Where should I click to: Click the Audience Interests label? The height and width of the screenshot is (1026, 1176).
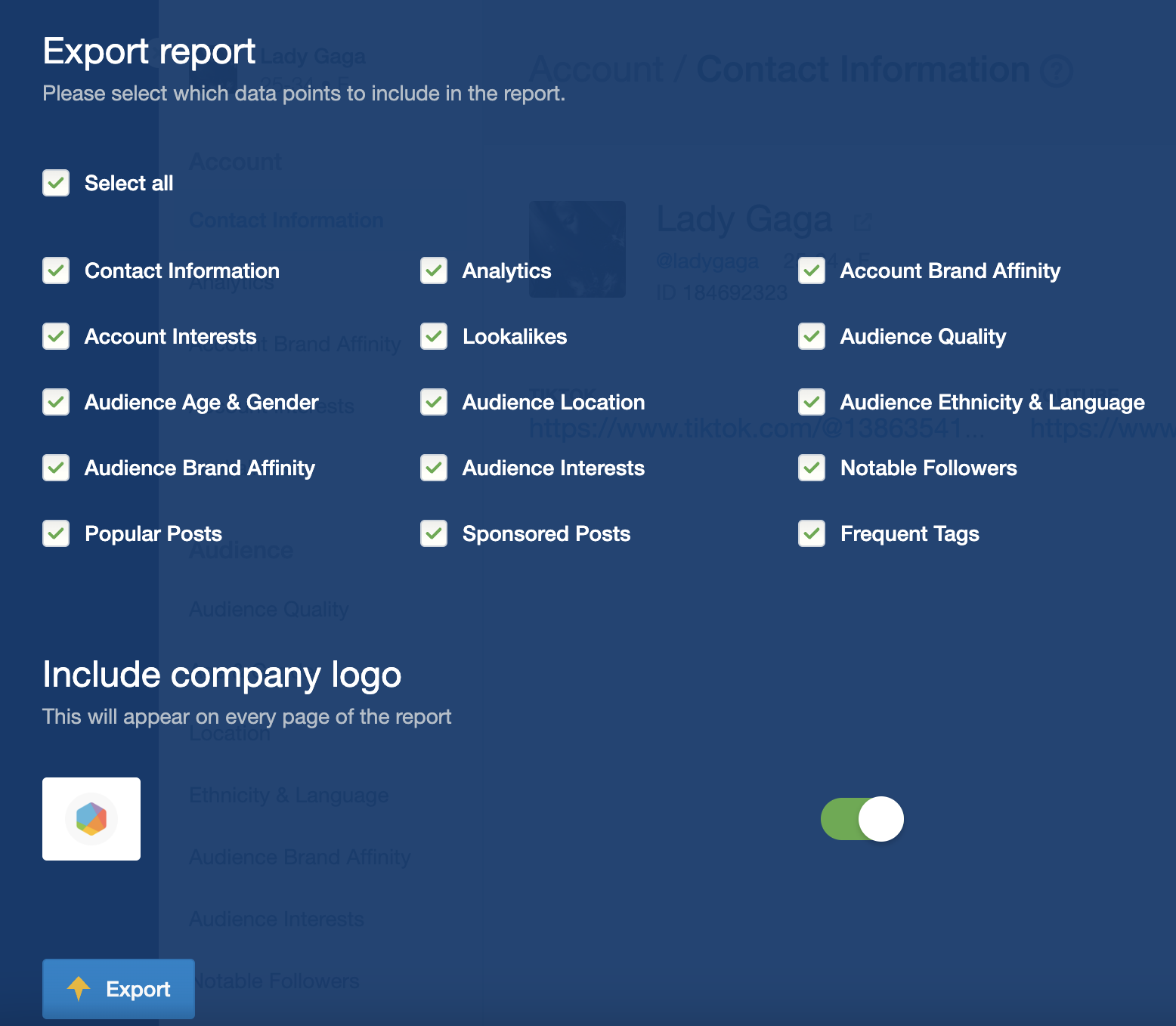554,468
